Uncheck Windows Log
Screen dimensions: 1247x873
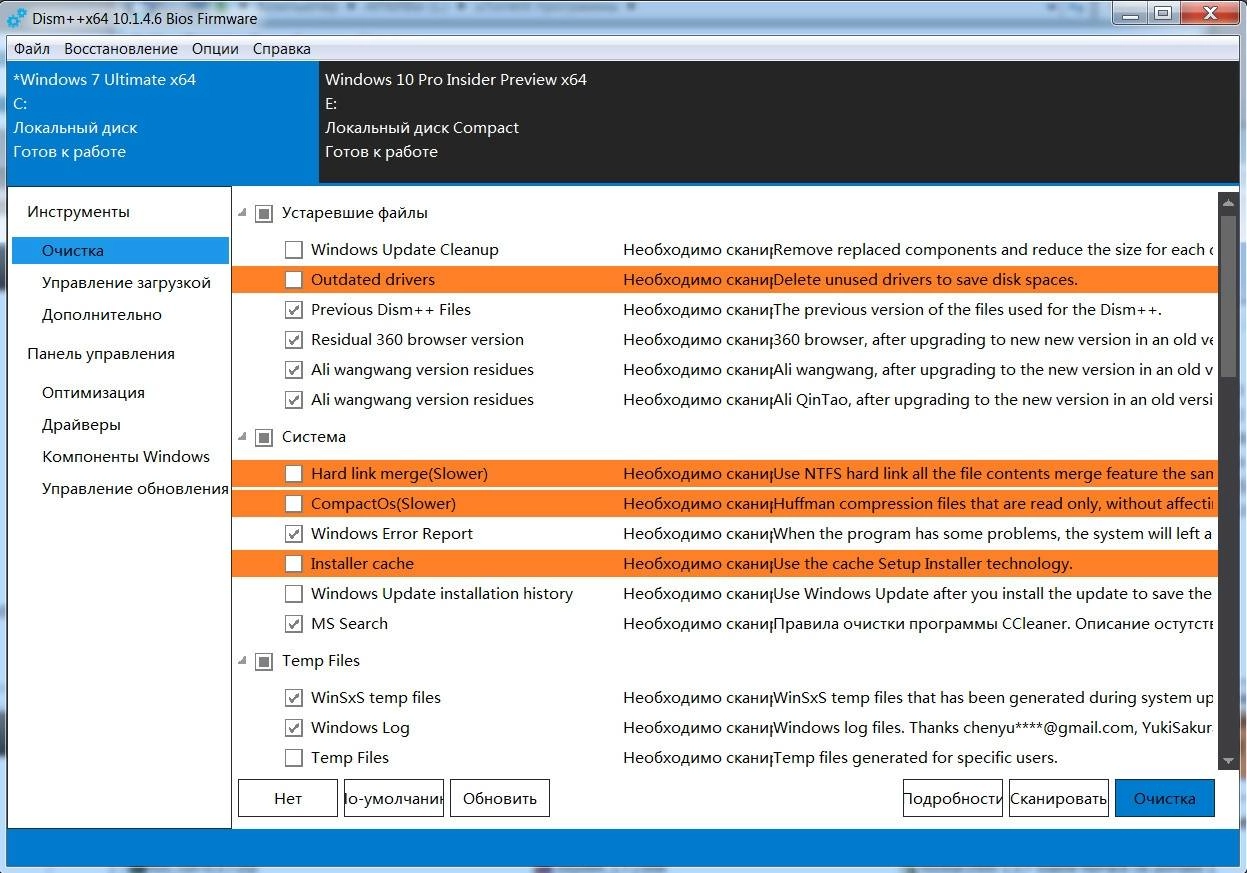293,728
